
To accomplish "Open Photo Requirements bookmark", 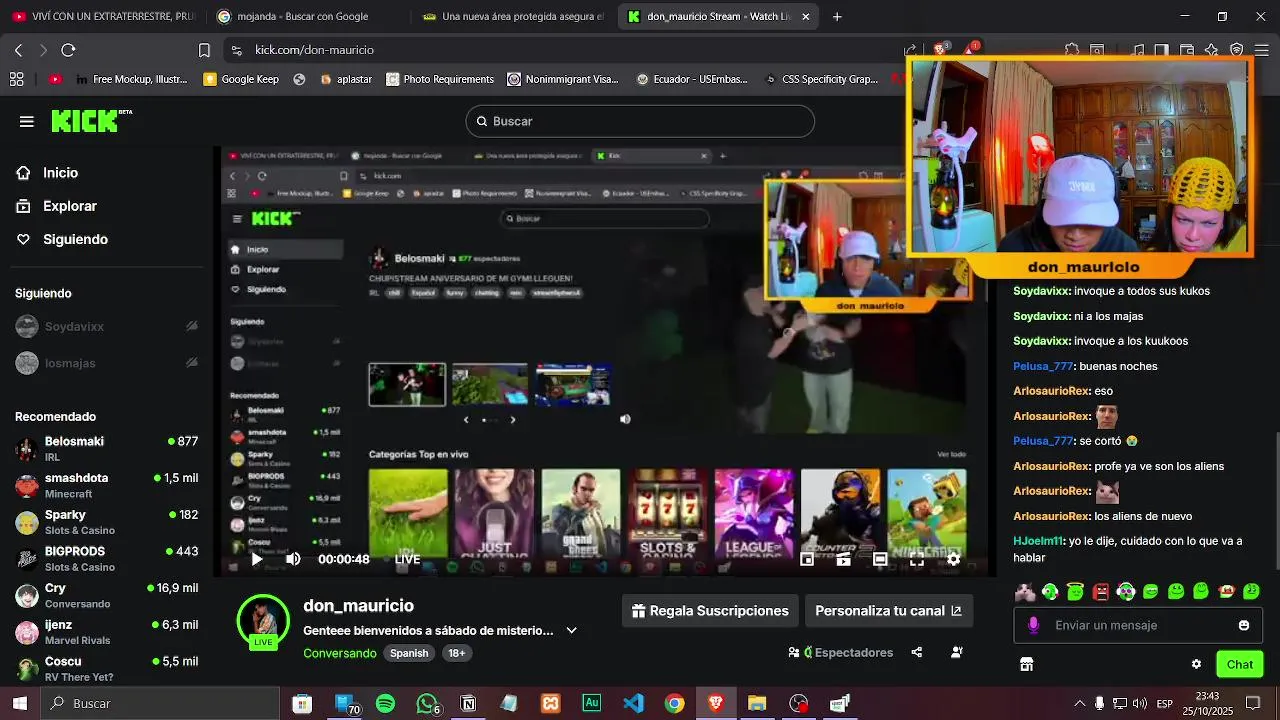I will click(440, 79).
